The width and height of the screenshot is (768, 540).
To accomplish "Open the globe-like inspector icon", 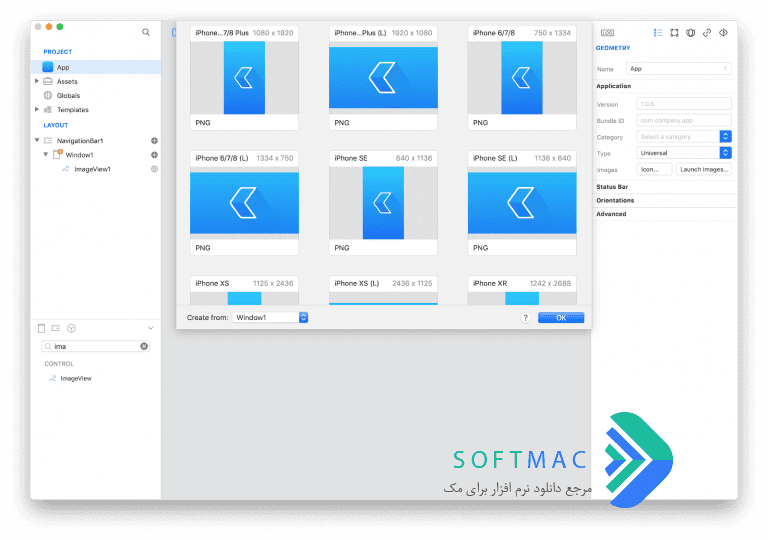I will point(691,33).
